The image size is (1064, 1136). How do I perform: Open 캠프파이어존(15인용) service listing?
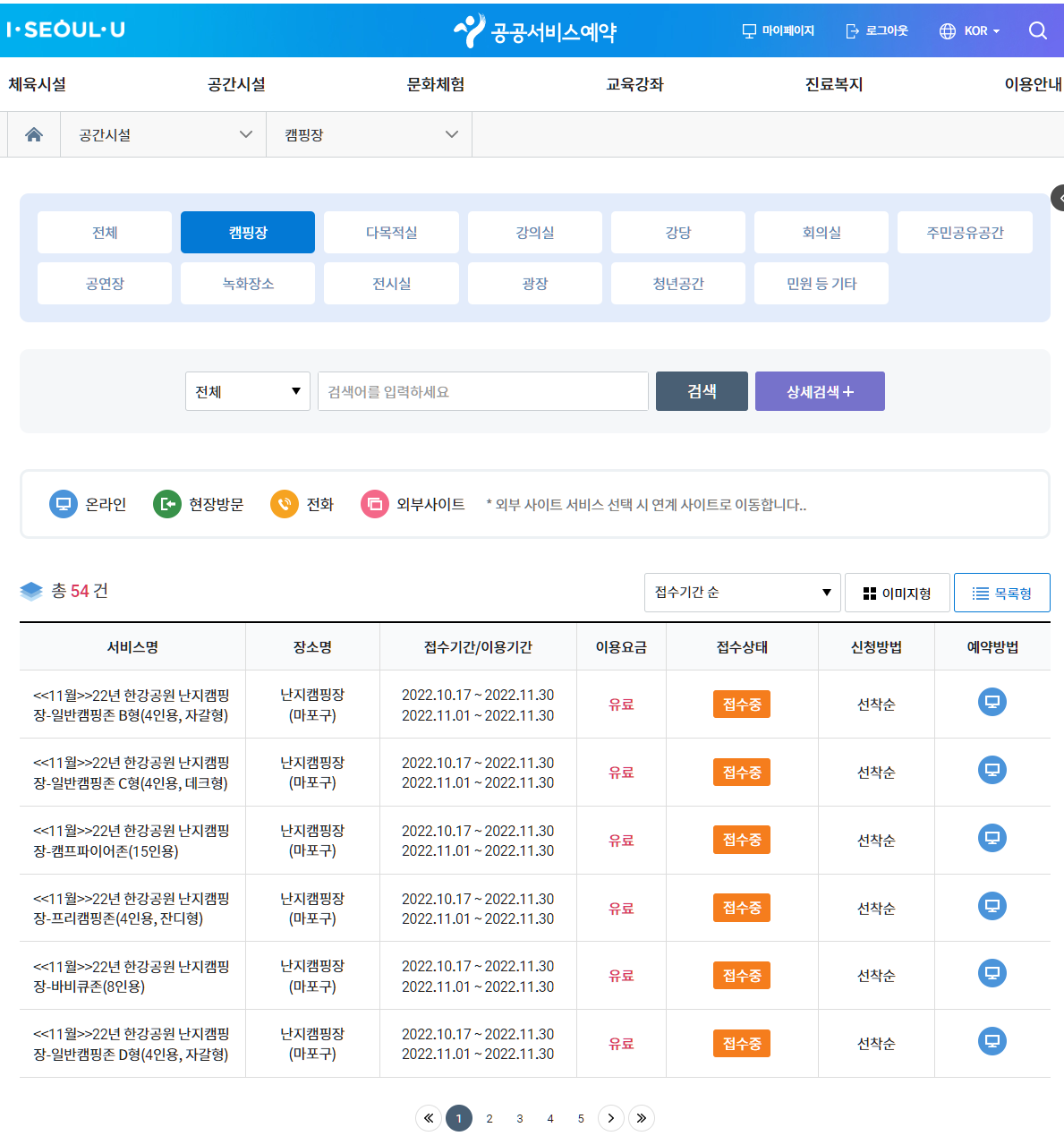coord(132,841)
